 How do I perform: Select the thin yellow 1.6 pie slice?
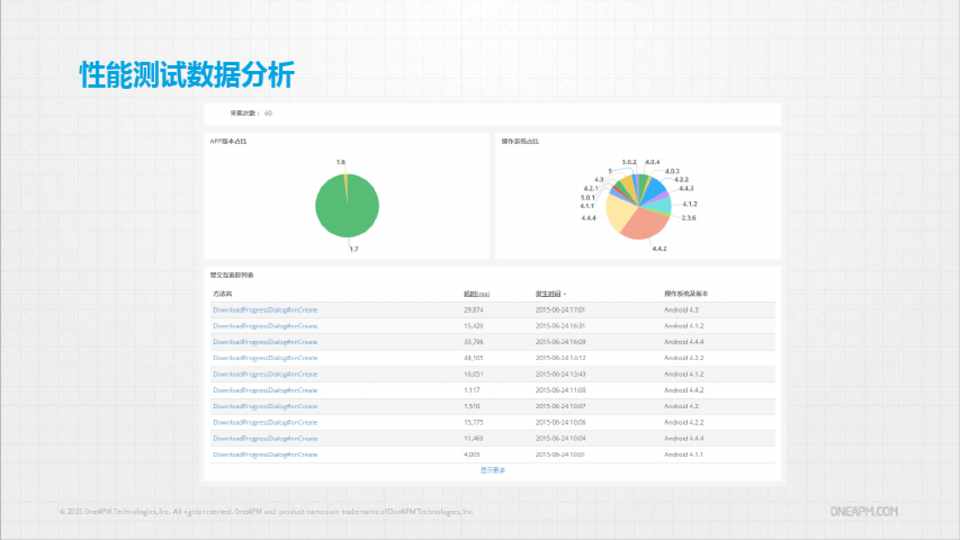345,178
